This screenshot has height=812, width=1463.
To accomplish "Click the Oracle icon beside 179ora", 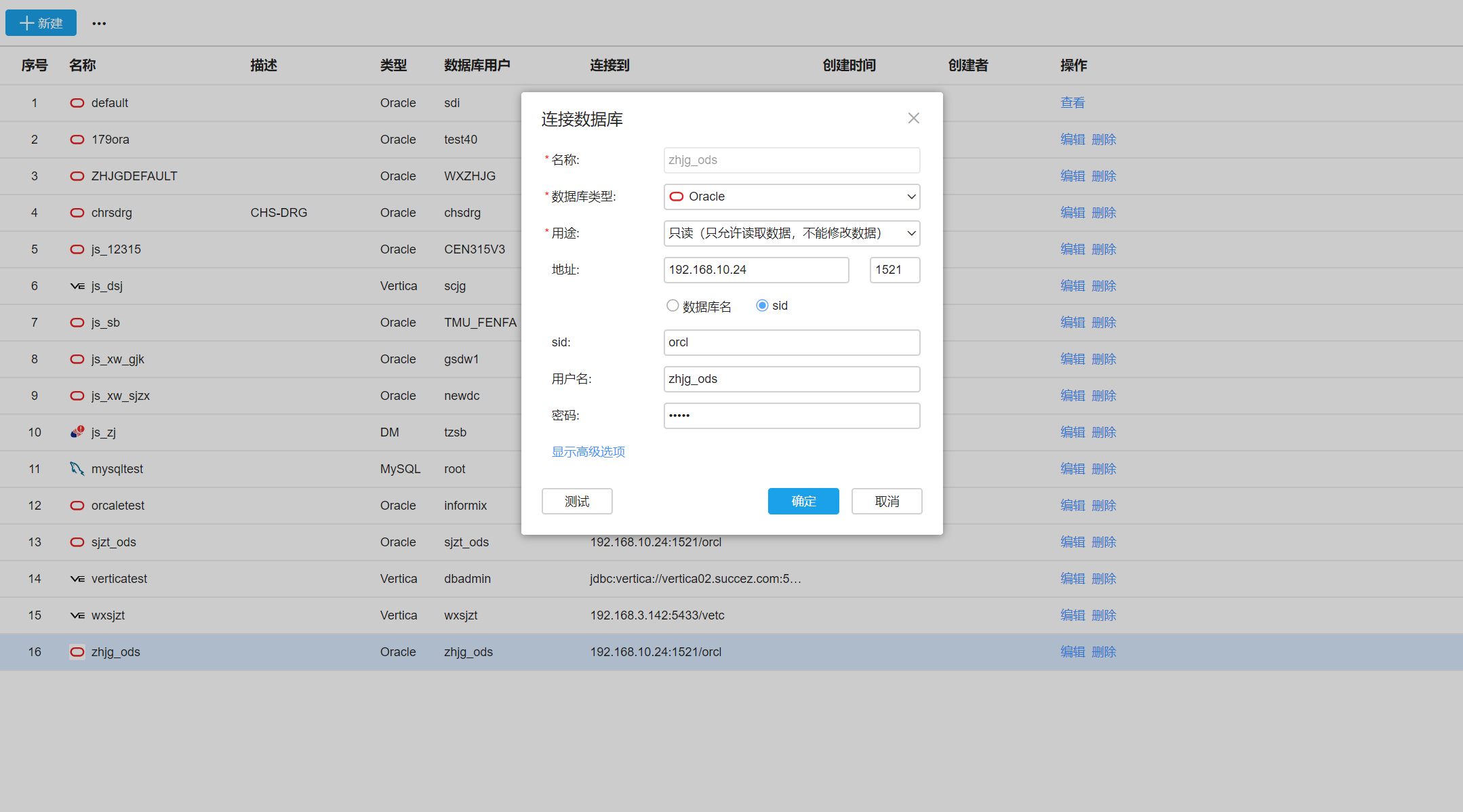I will [77, 140].
